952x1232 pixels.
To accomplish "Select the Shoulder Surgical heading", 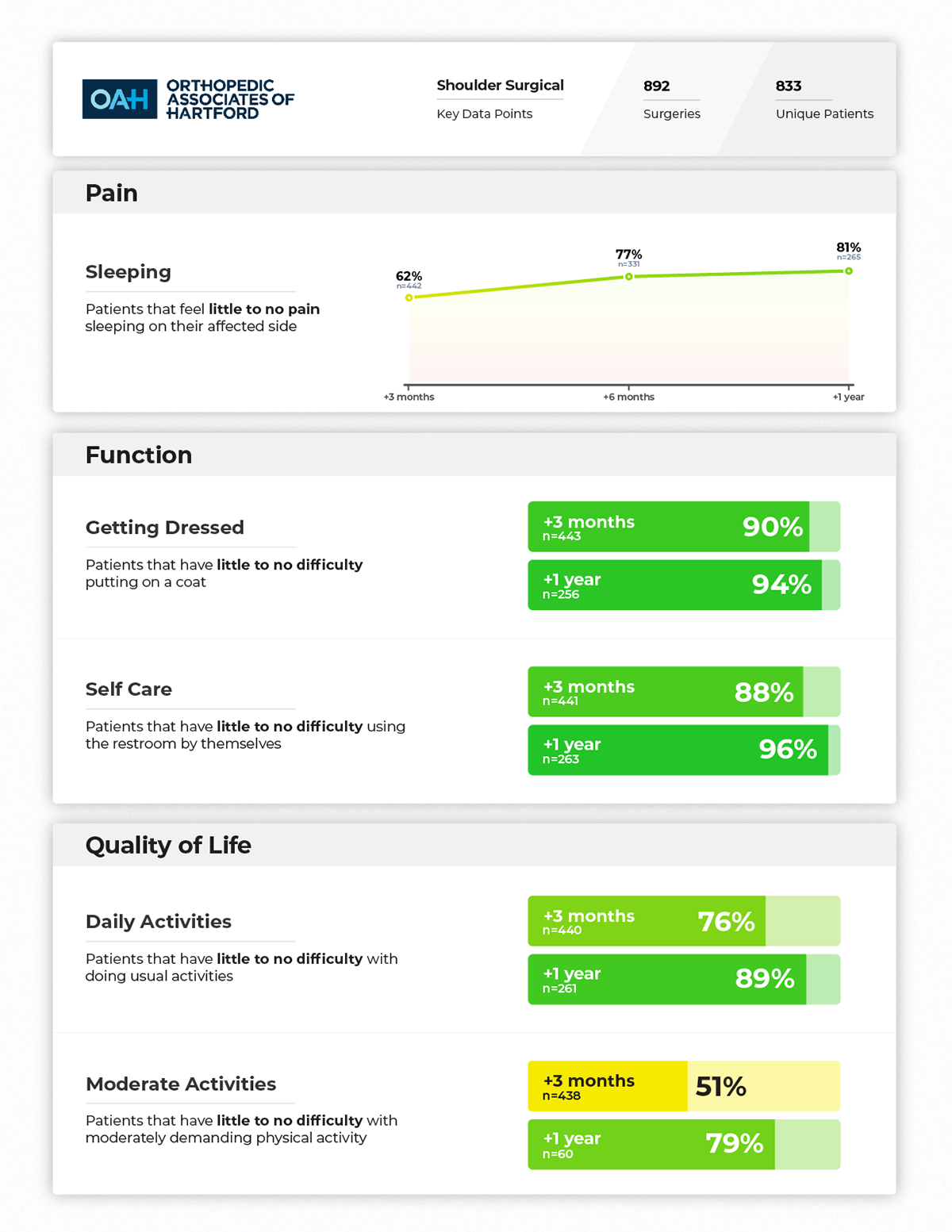I will pyautogui.click(x=500, y=86).
